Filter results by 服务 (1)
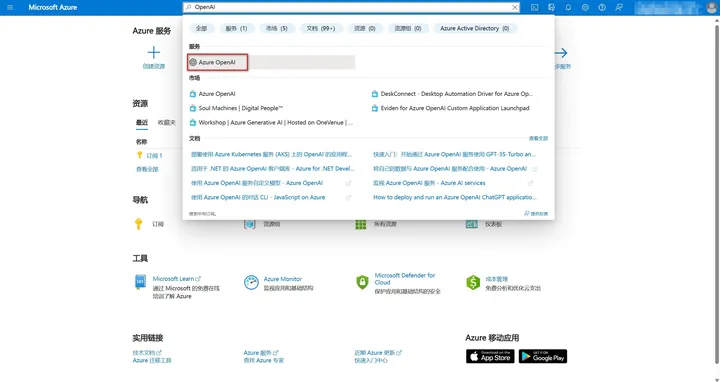720x382 pixels. pos(236,28)
